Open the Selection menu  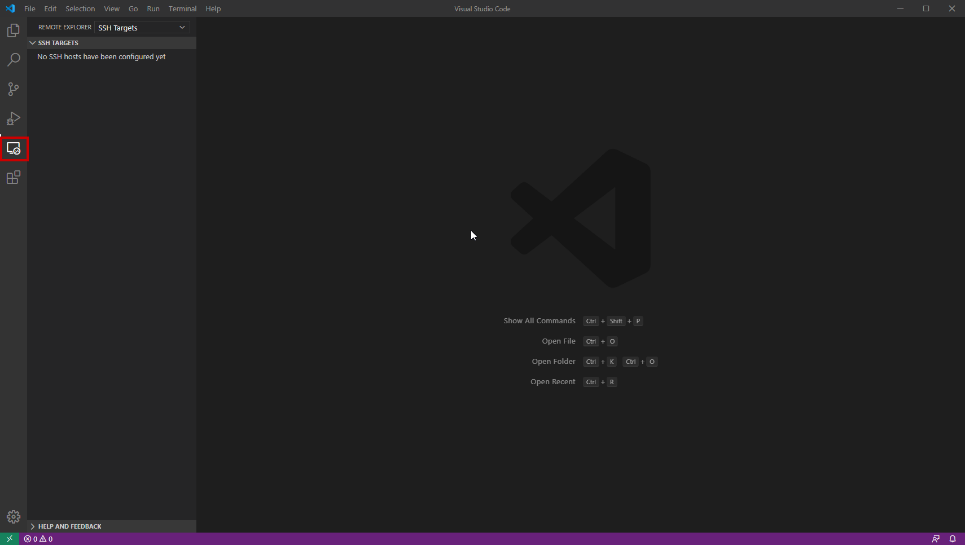[80, 8]
